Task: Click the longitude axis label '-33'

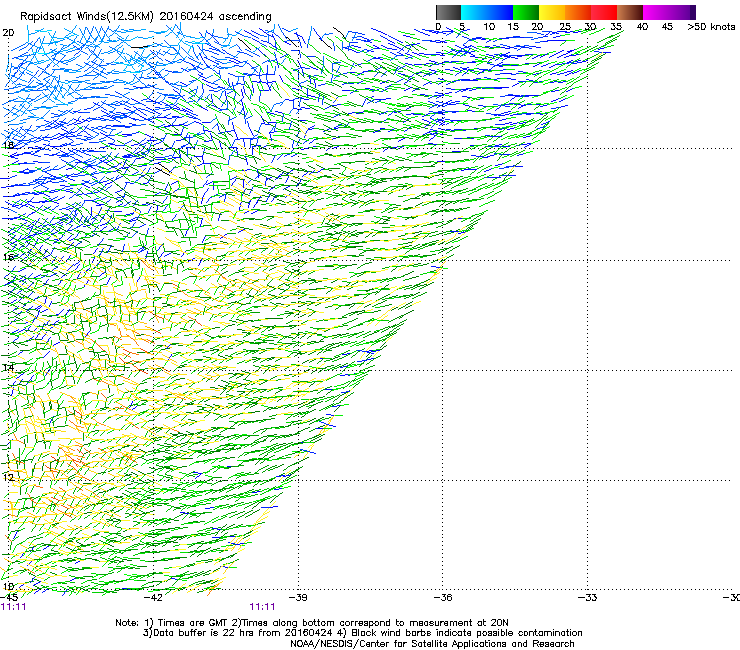Action: tap(587, 597)
